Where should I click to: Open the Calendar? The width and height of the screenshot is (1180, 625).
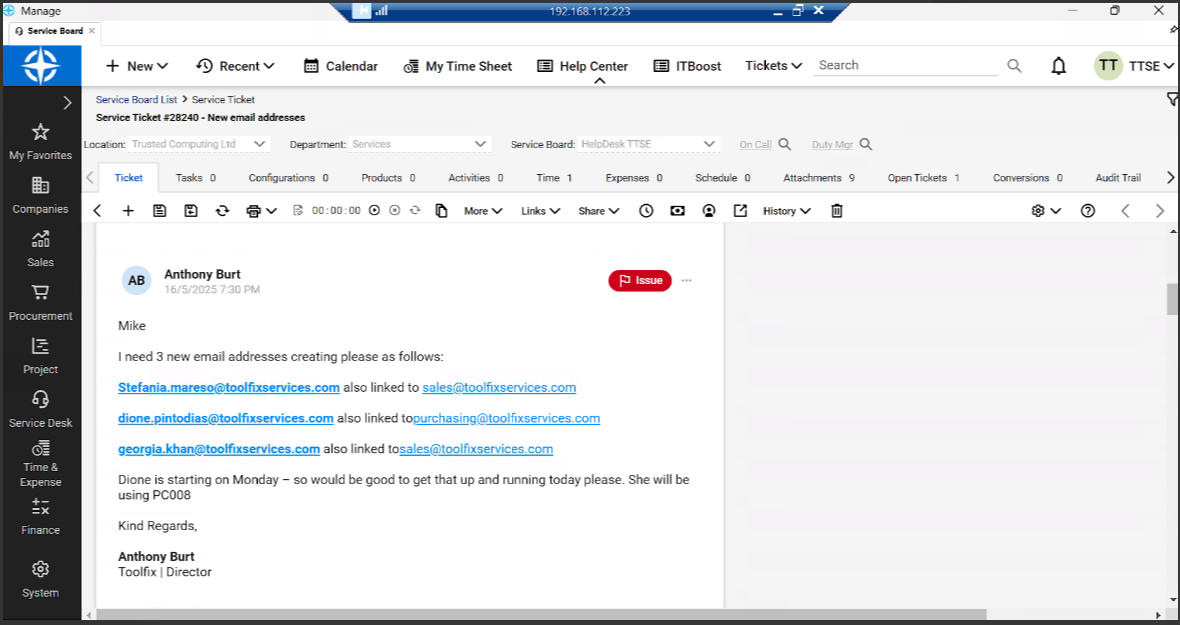(340, 66)
